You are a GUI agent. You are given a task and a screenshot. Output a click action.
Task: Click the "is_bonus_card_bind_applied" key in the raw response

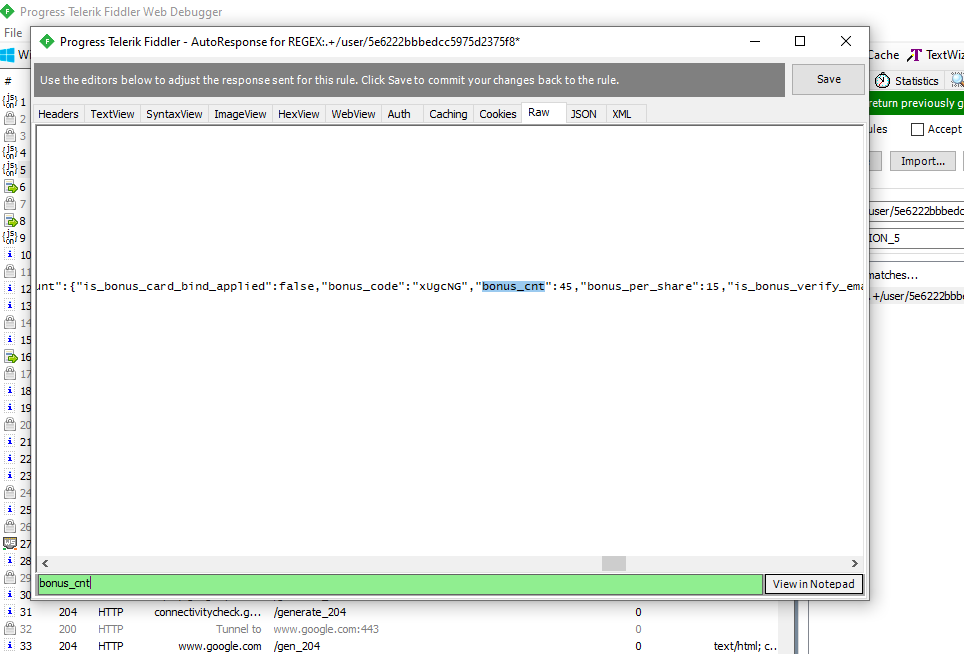(x=174, y=286)
